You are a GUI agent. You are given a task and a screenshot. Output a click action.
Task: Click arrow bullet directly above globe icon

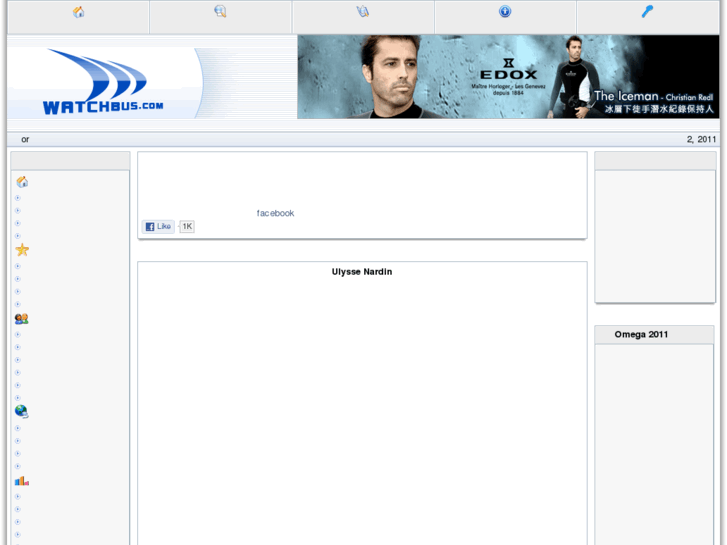pyautogui.click(x=18, y=398)
